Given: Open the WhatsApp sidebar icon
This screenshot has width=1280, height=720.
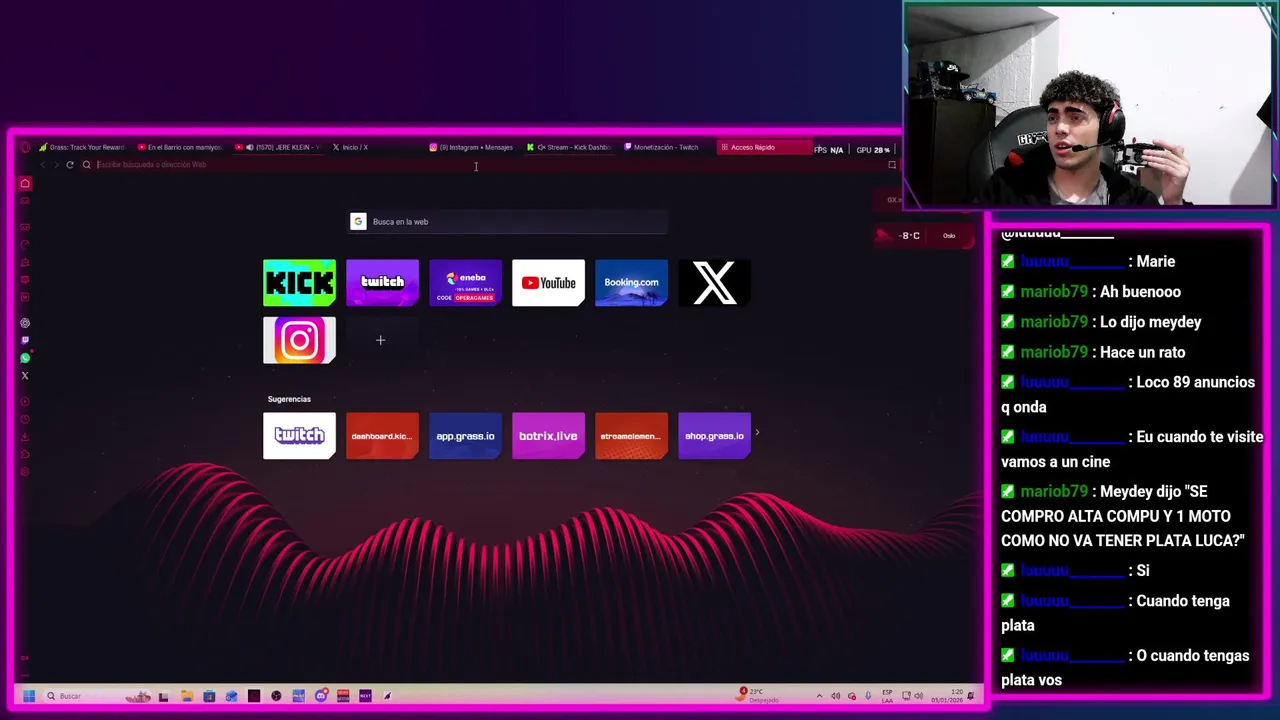Looking at the screenshot, I should point(25,358).
